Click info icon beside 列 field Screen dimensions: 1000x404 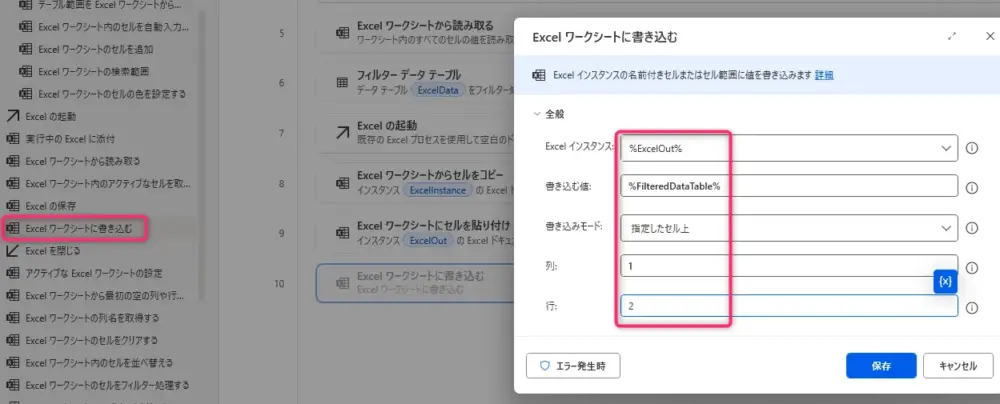pyautogui.click(x=971, y=267)
